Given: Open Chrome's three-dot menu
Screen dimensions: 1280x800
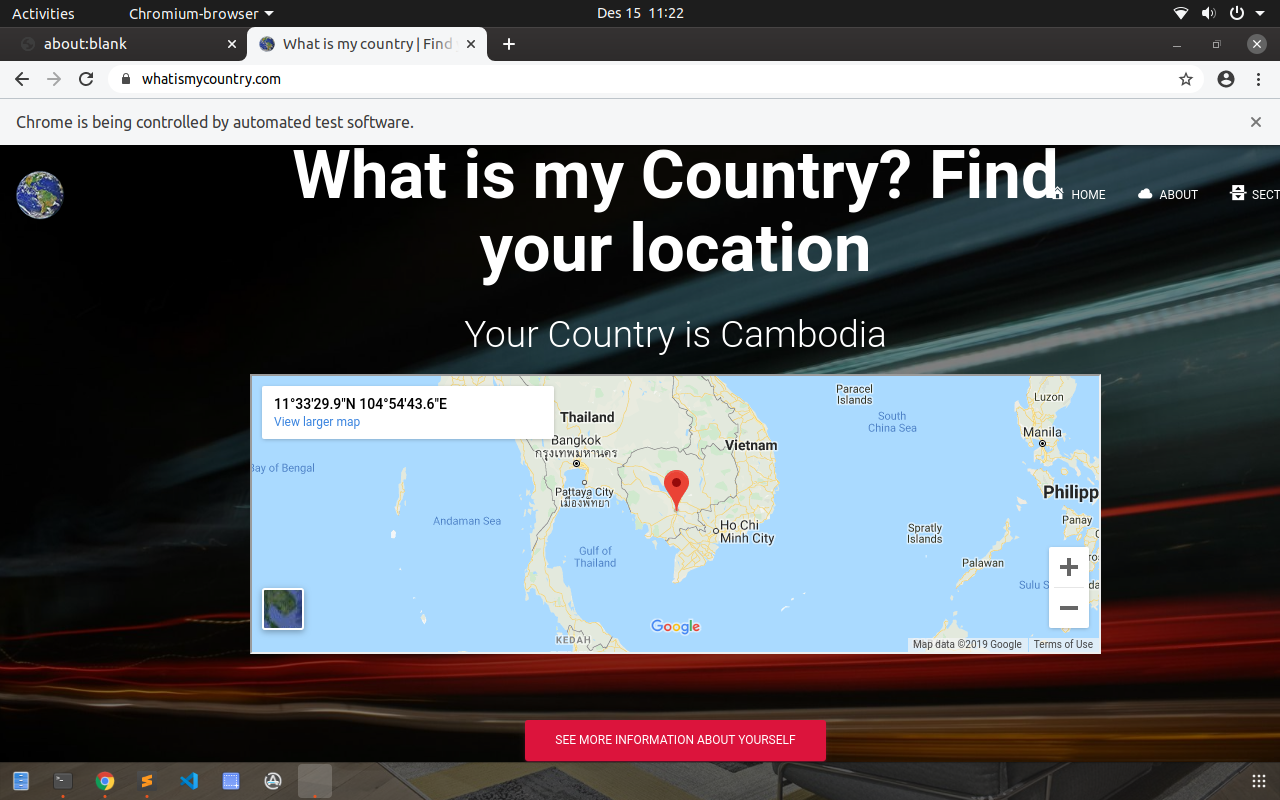Looking at the screenshot, I should [x=1258, y=79].
